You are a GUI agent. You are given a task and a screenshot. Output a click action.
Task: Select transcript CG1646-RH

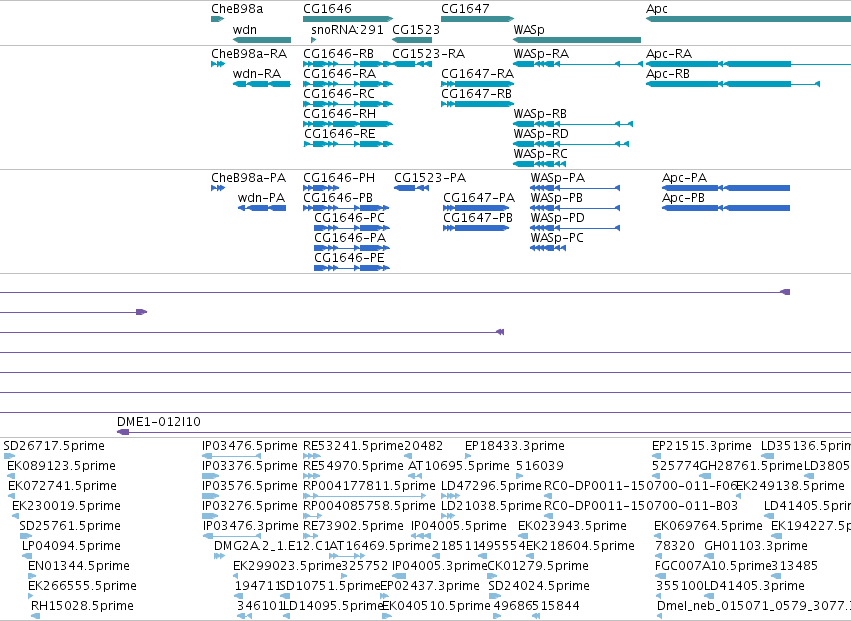pyautogui.click(x=348, y=124)
